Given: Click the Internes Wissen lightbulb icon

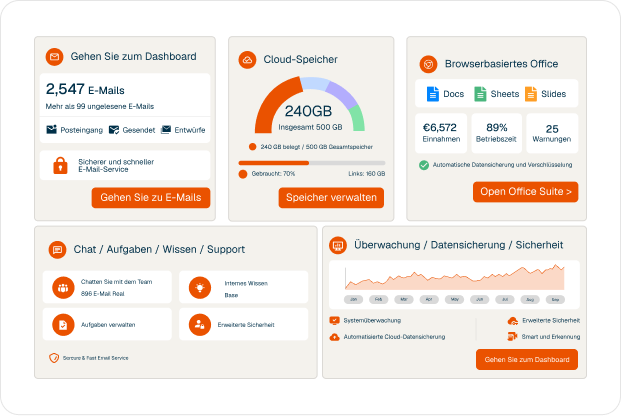Looking at the screenshot, I should (x=199, y=288).
